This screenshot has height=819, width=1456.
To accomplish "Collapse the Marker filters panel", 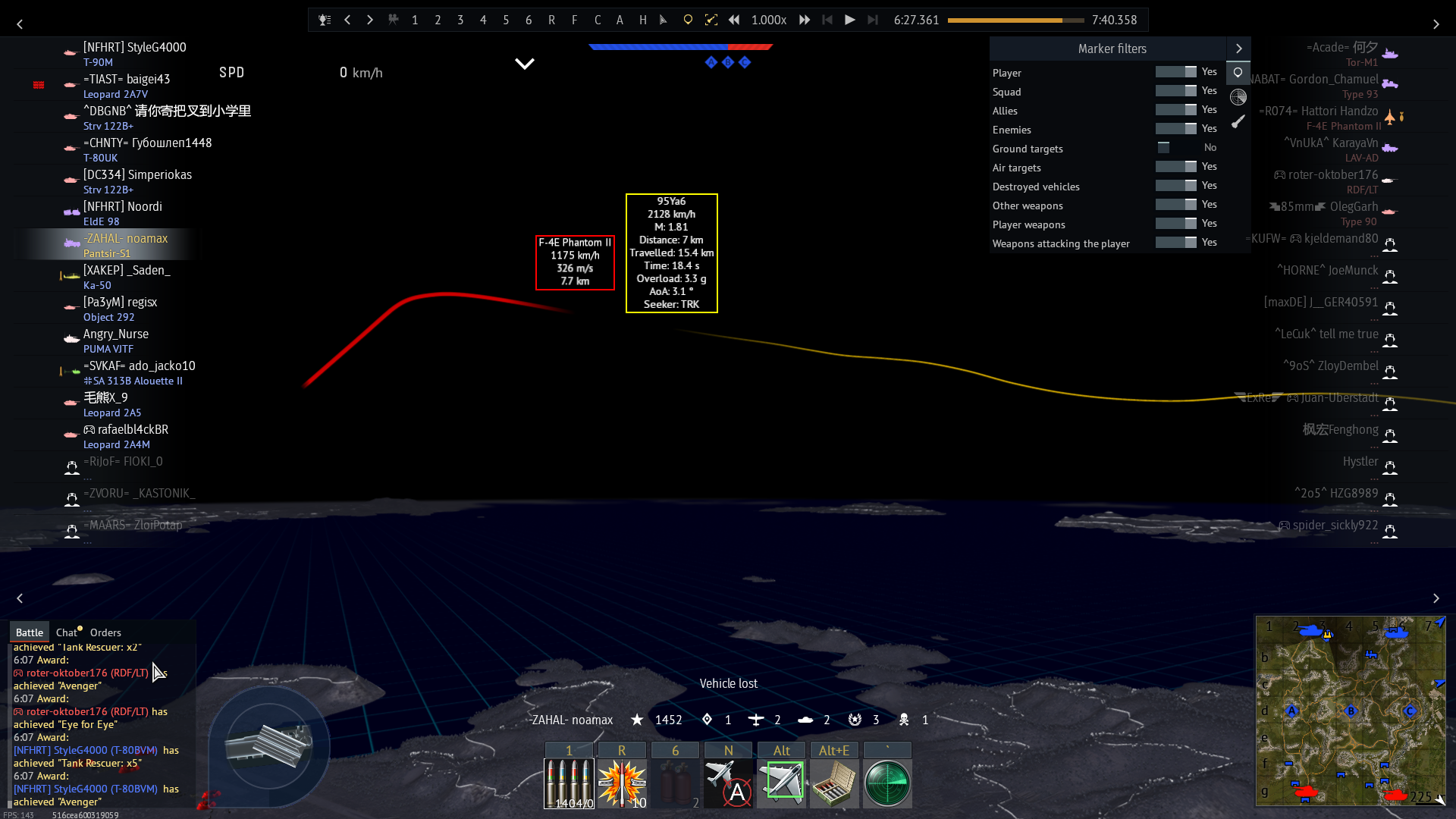I will [1238, 49].
